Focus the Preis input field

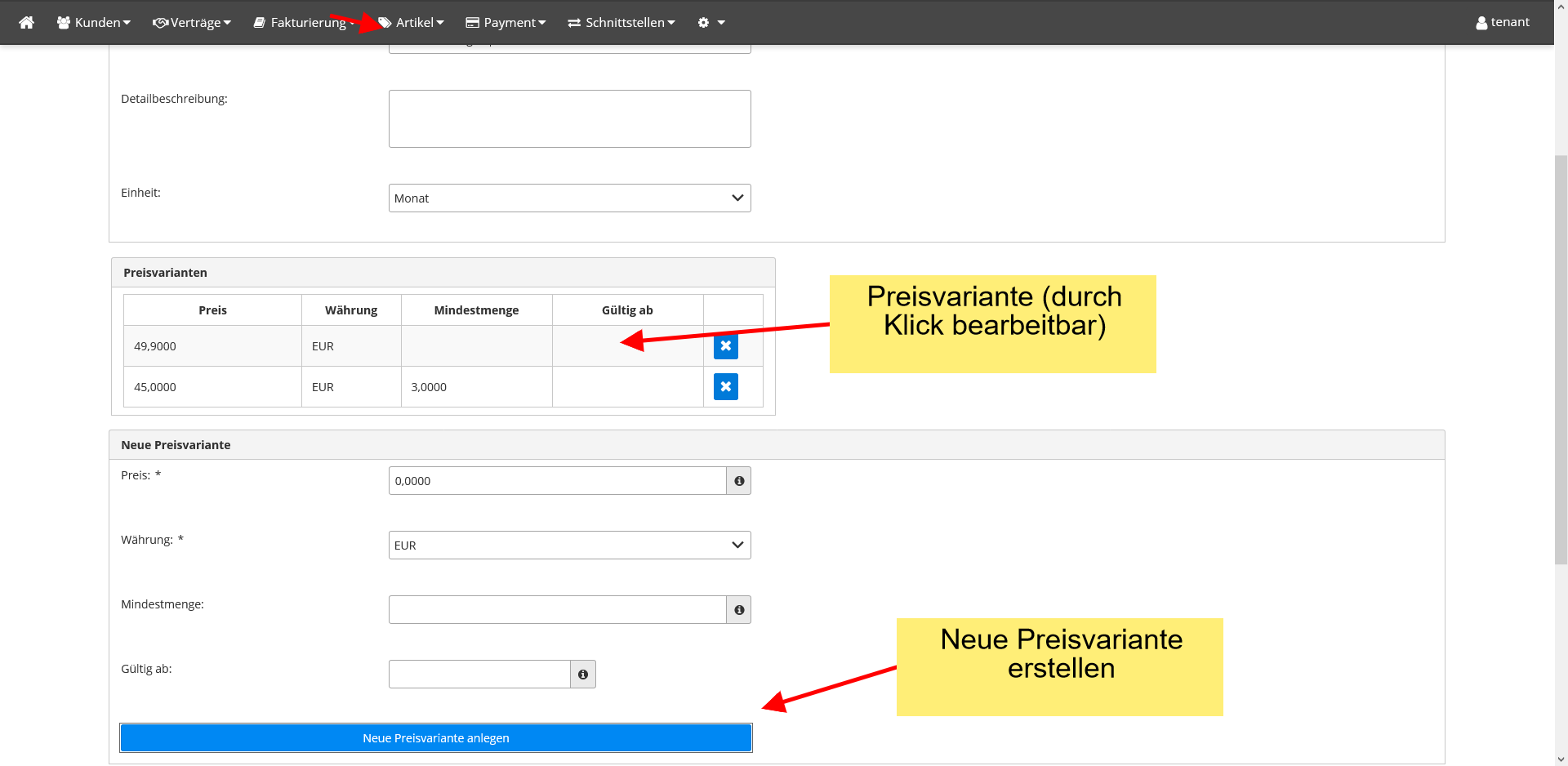tap(557, 481)
